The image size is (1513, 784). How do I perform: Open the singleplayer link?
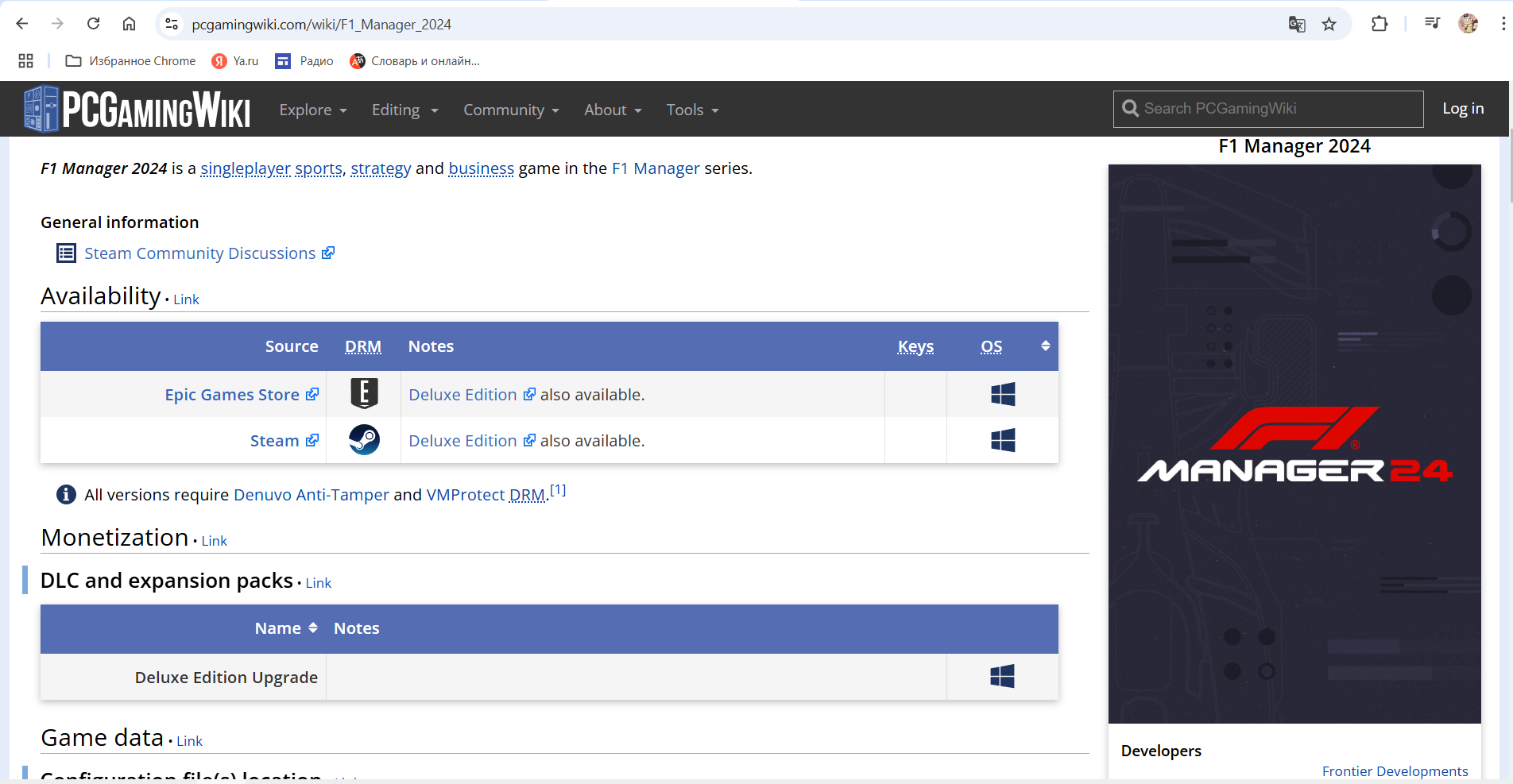click(246, 168)
